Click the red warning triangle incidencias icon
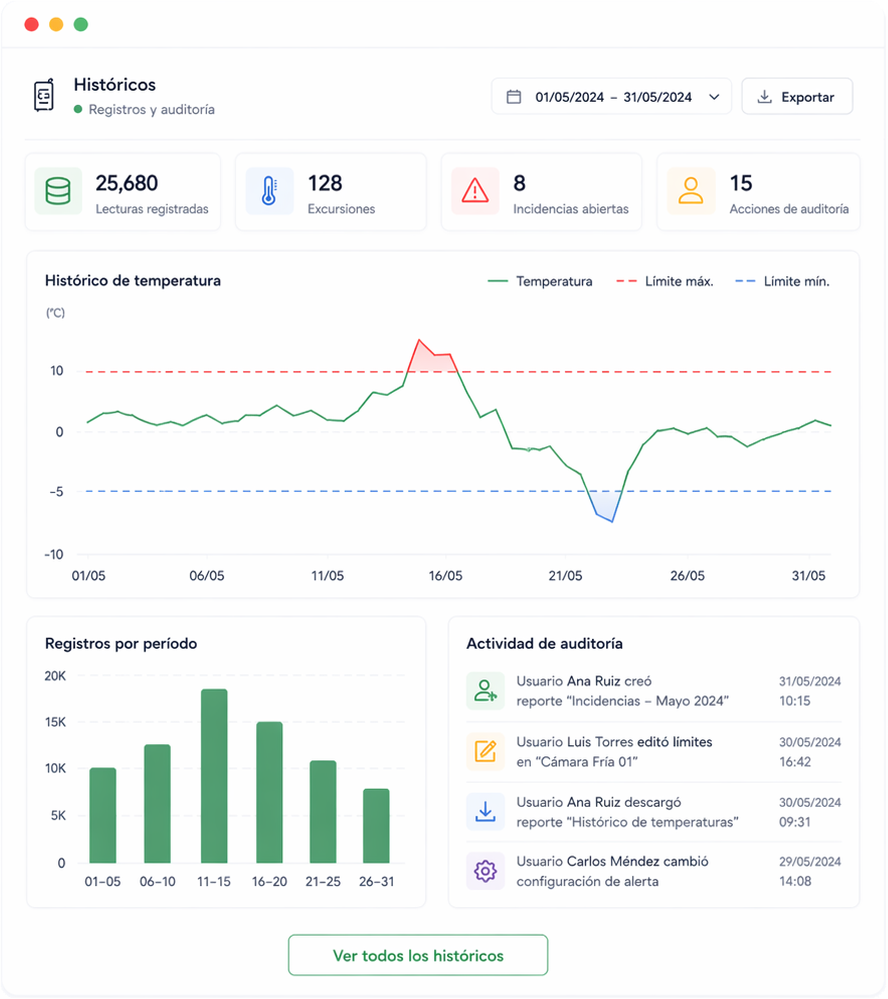 475,191
